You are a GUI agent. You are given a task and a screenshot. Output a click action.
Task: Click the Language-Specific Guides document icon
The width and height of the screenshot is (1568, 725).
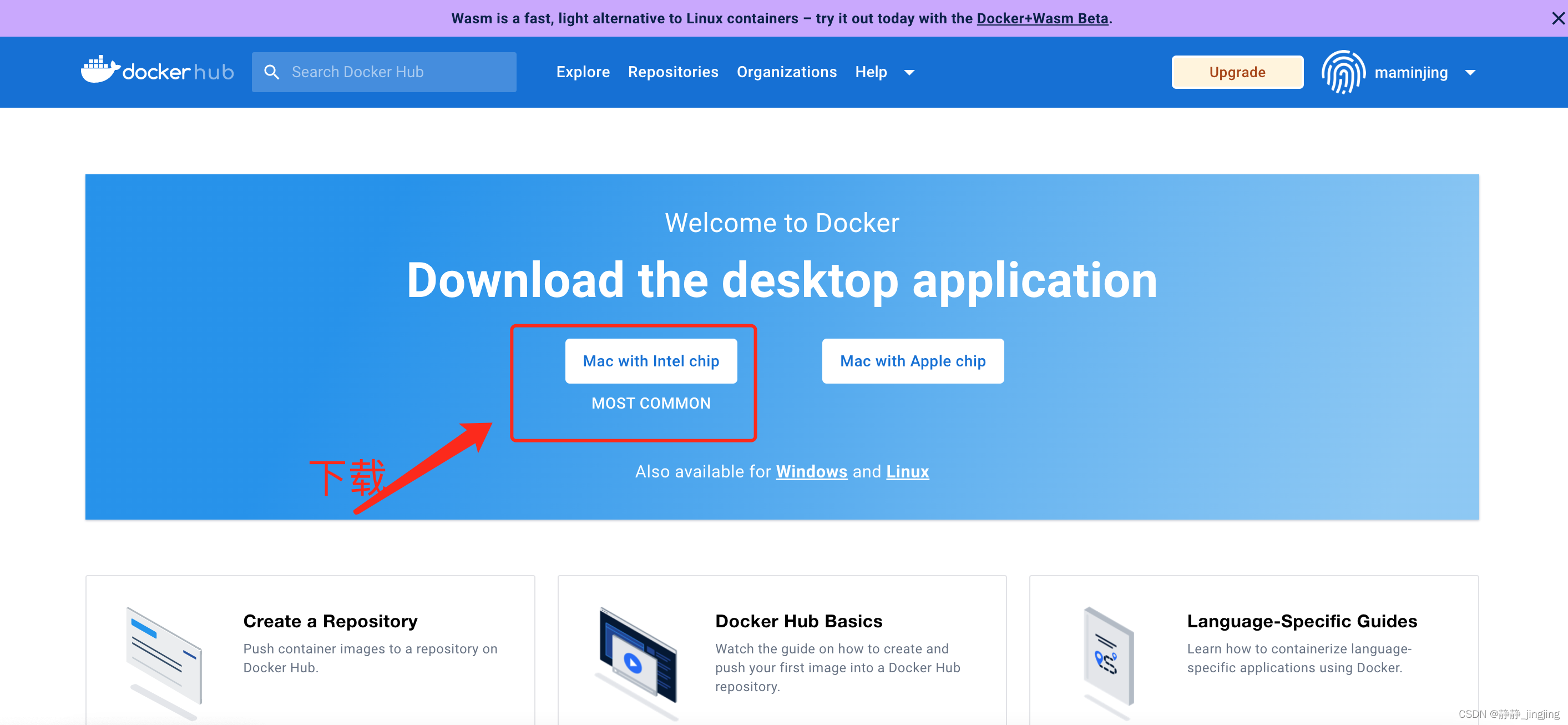click(x=1108, y=656)
